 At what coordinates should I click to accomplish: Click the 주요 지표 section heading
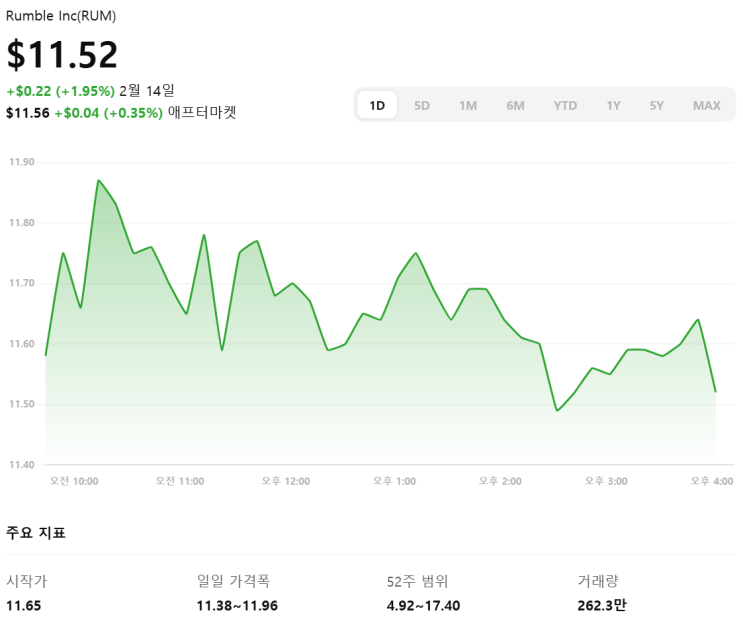tap(36, 533)
